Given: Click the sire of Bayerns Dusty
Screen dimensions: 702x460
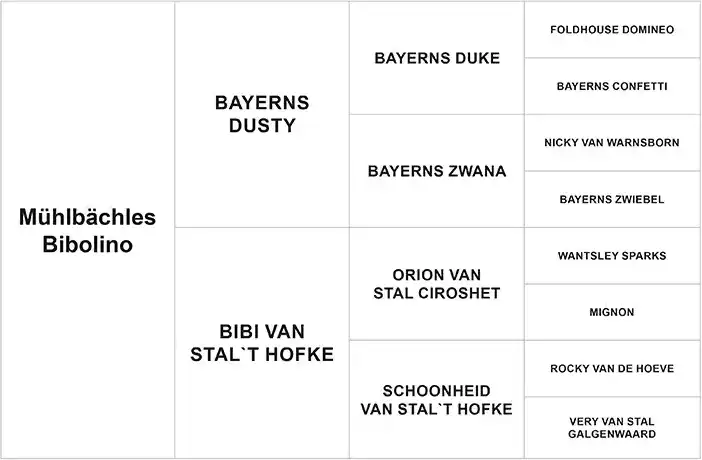Looking at the screenshot, I should pos(437,58).
